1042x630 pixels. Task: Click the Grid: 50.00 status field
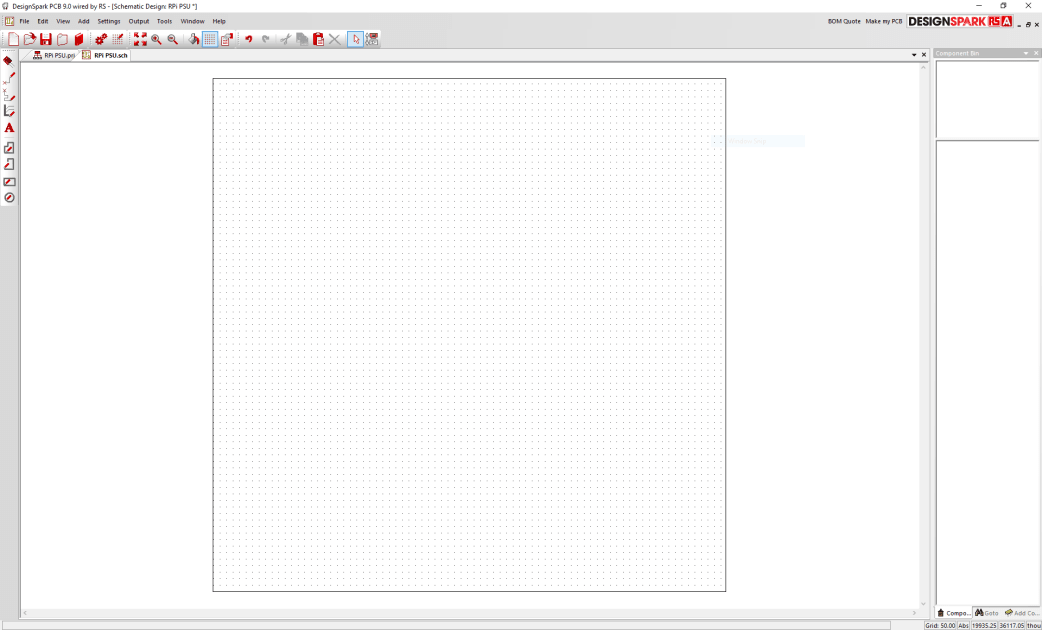940,625
